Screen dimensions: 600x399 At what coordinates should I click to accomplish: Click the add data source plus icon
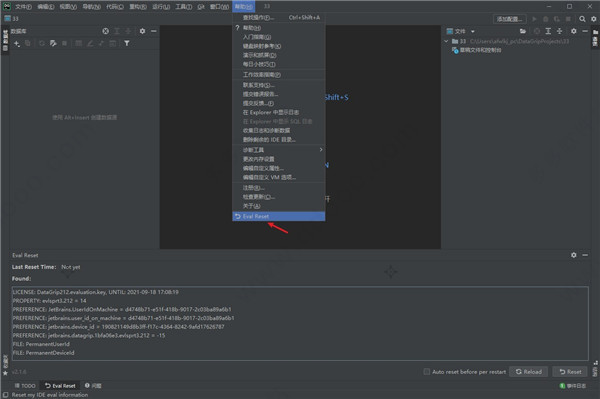point(17,44)
